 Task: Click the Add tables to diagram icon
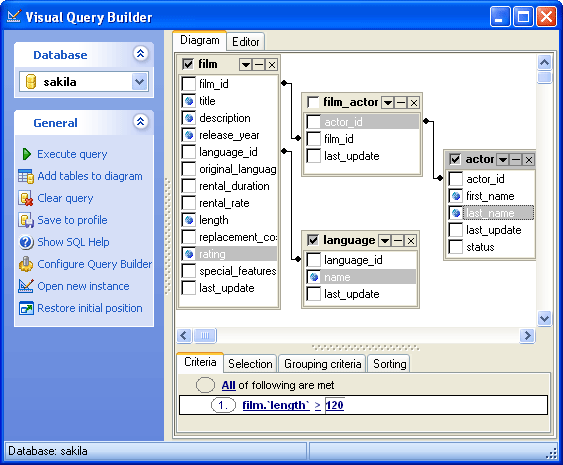(26, 176)
